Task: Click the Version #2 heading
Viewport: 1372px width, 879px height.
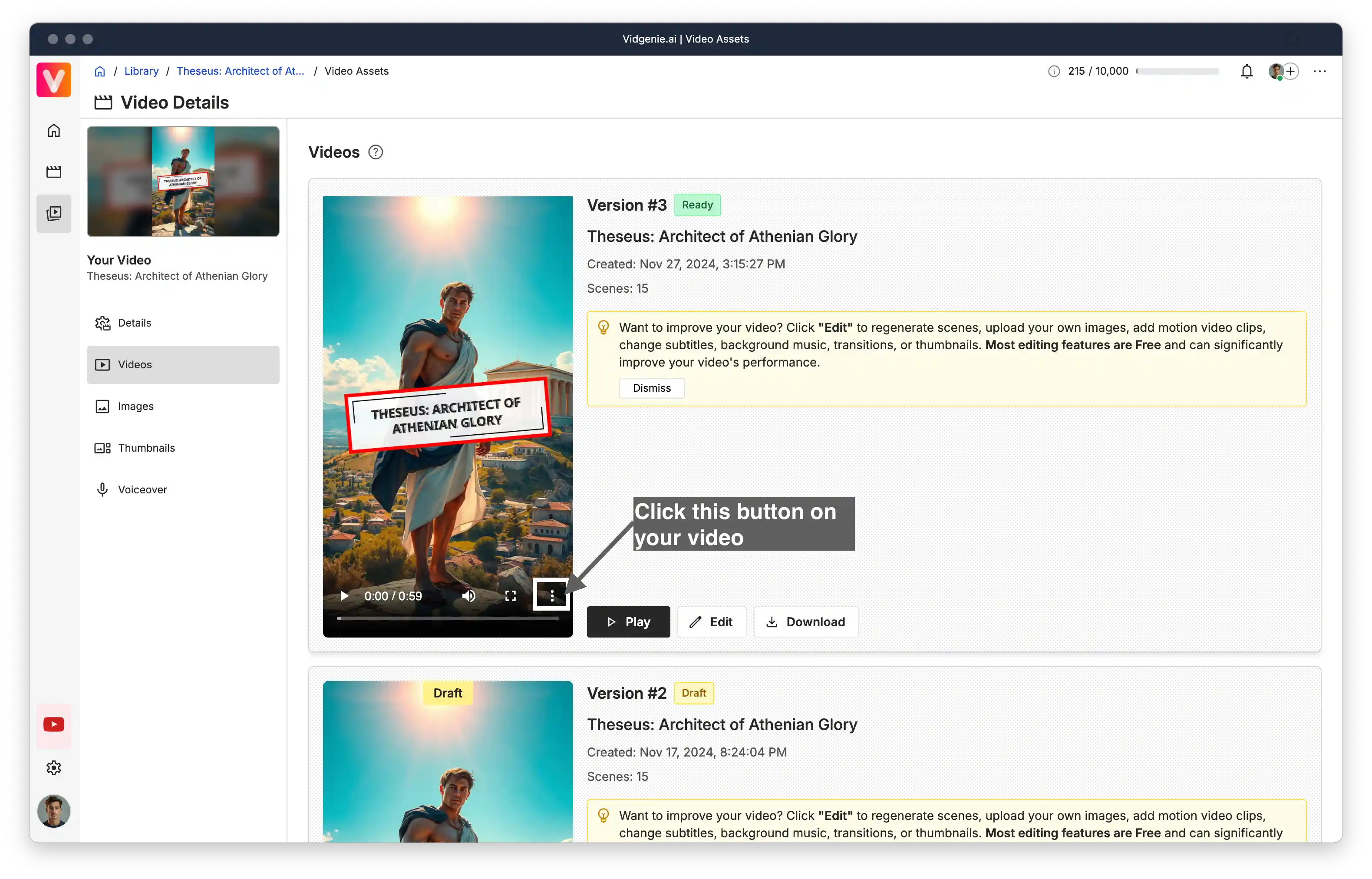Action: (627, 693)
